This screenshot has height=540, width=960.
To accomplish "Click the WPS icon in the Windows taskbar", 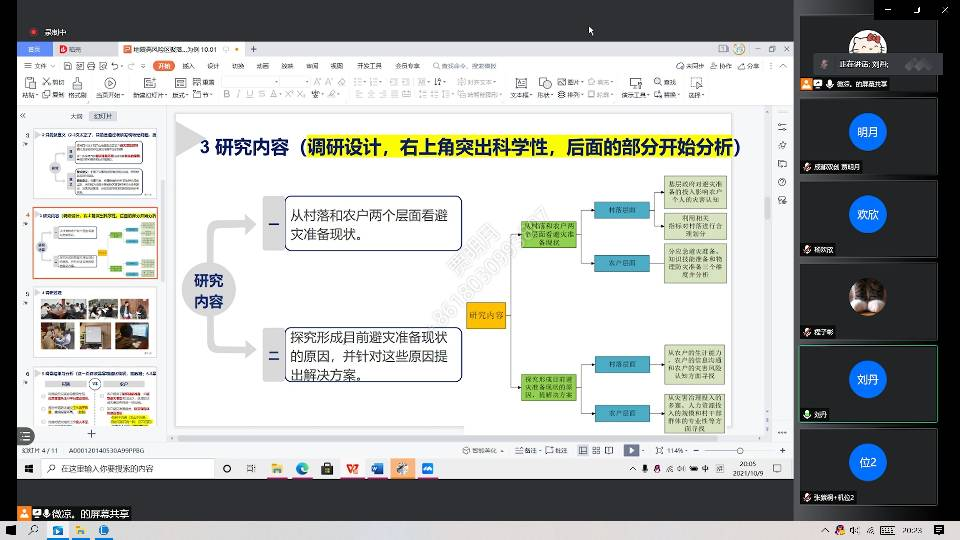I will click(352, 468).
